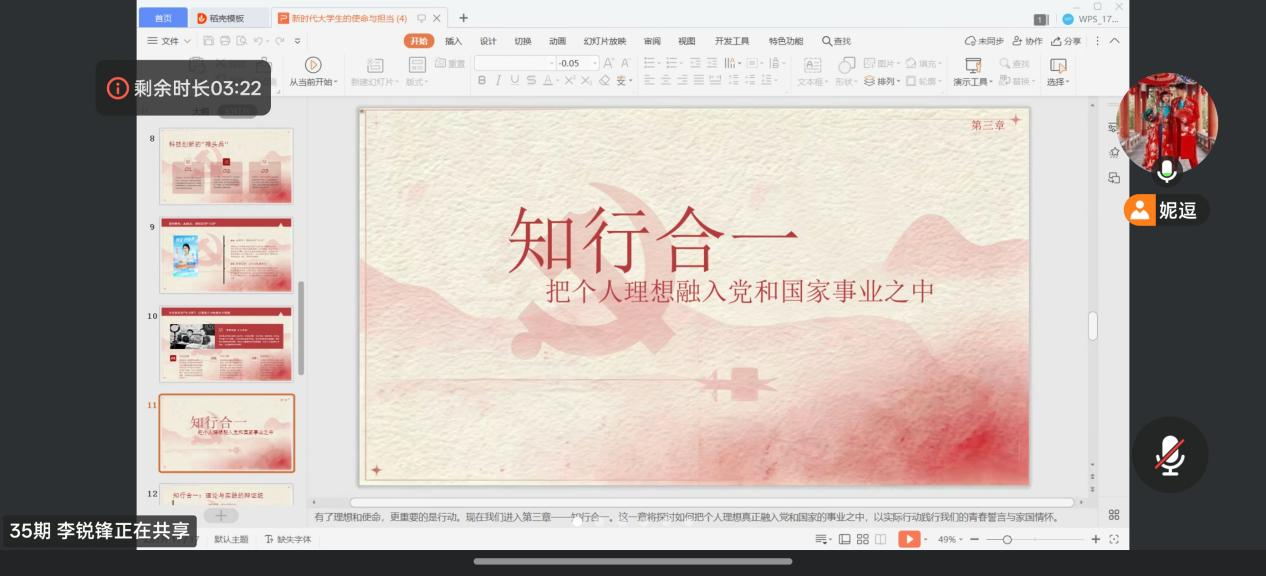Open the 排列 arrange dropdown

(883, 81)
